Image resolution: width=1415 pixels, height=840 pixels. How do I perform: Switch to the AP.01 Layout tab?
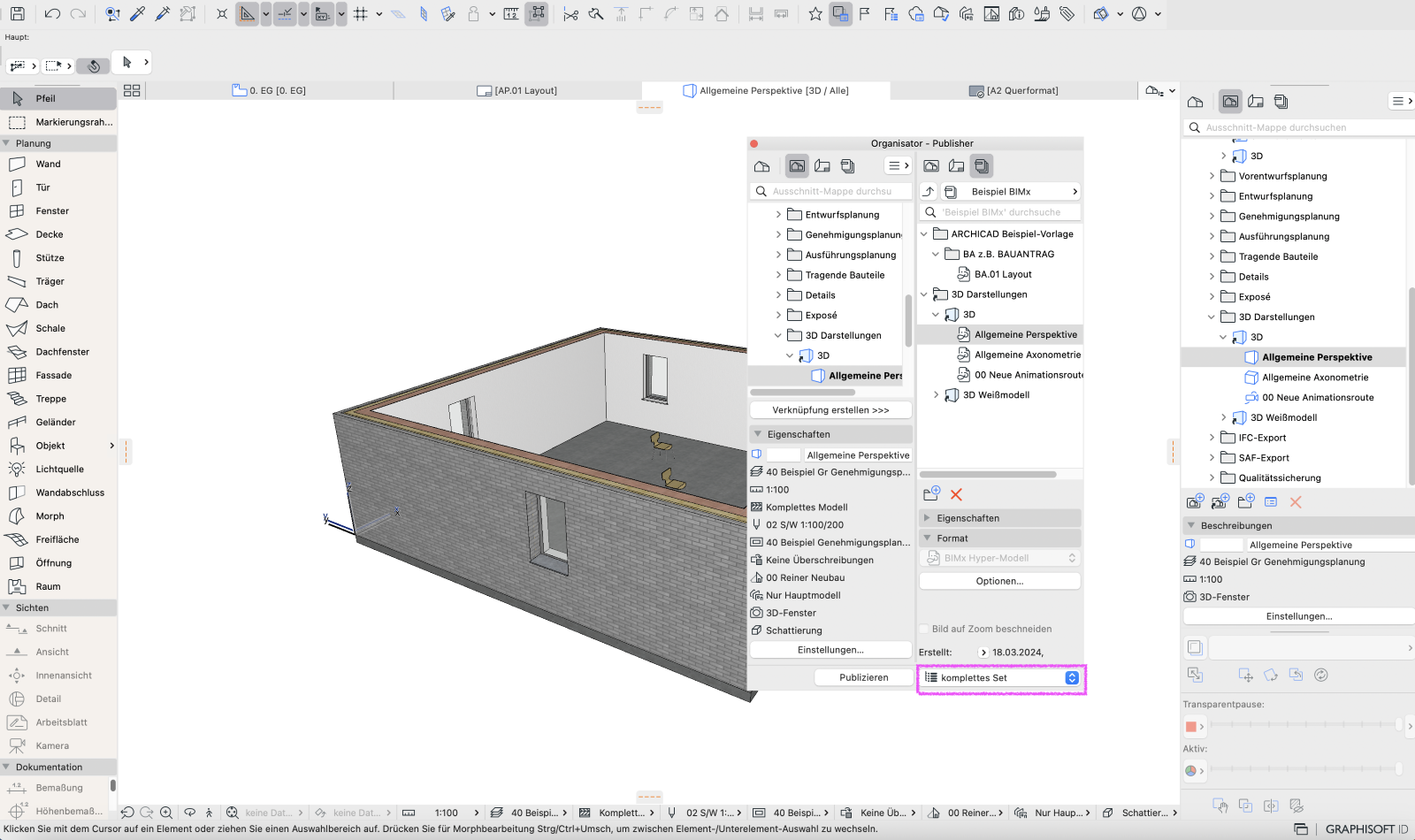click(x=517, y=91)
